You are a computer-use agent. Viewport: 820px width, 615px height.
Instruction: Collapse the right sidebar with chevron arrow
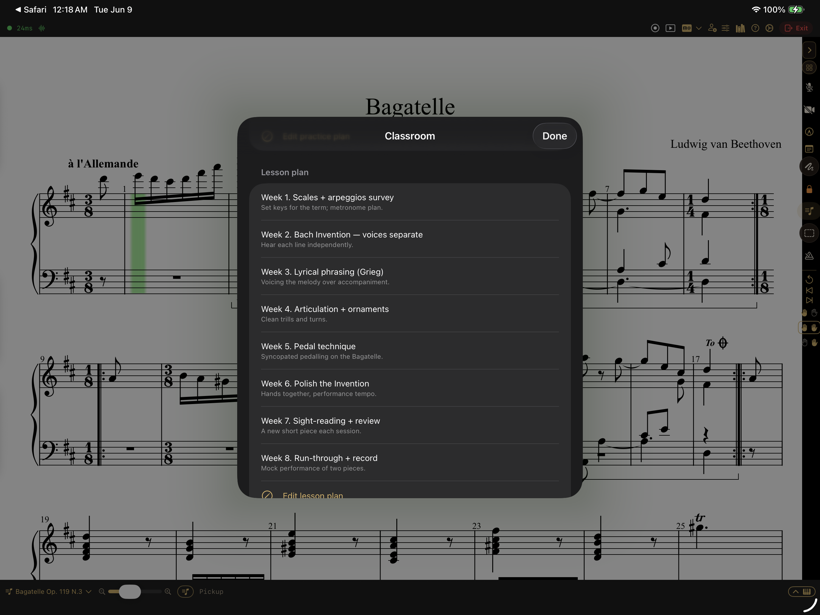coord(810,50)
